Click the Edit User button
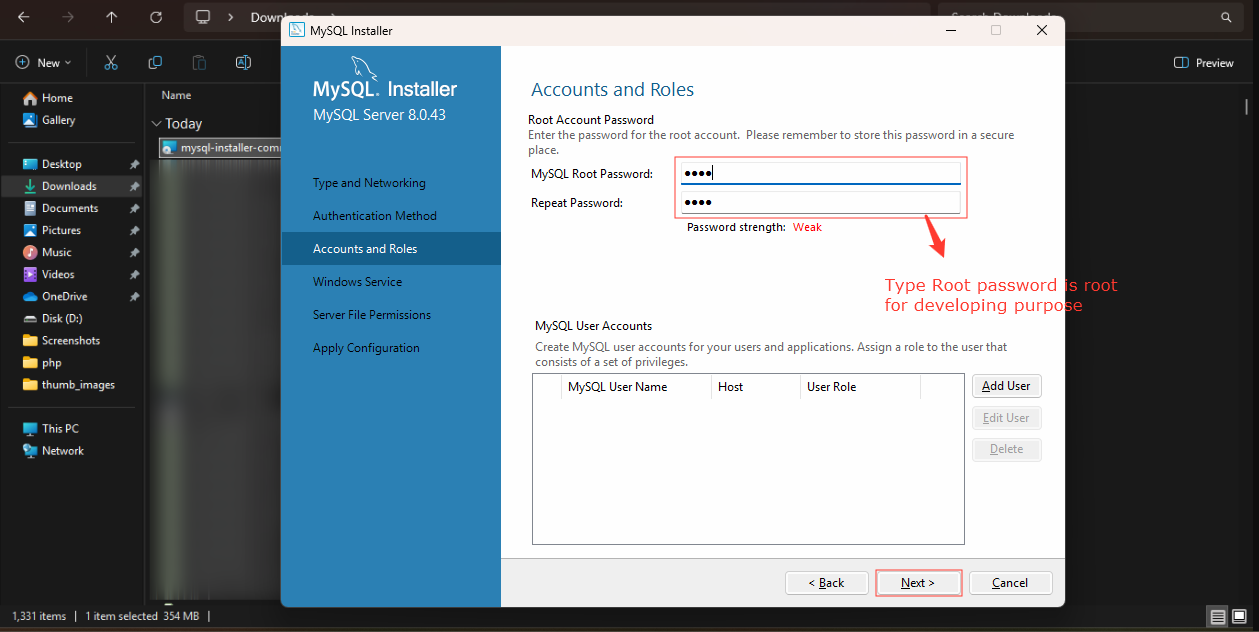Image resolution: width=1259 pixels, height=632 pixels. click(x=1006, y=418)
